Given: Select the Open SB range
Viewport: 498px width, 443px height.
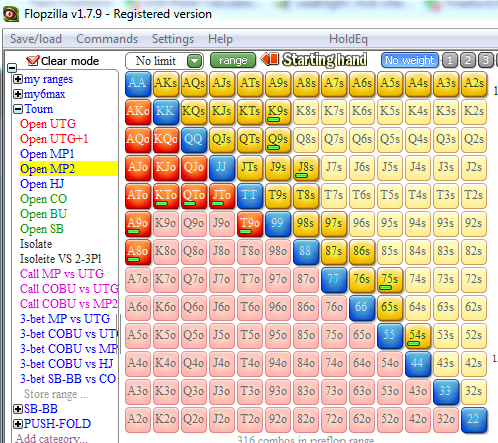Looking at the screenshot, I should pos(42,229).
